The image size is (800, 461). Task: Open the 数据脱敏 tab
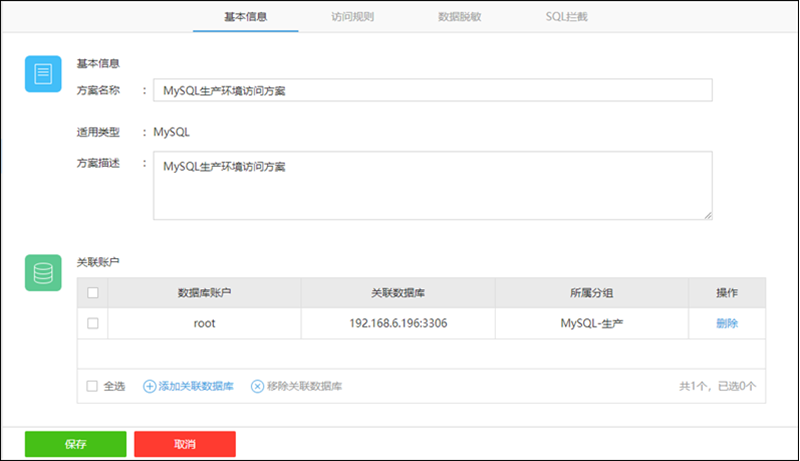(459, 17)
